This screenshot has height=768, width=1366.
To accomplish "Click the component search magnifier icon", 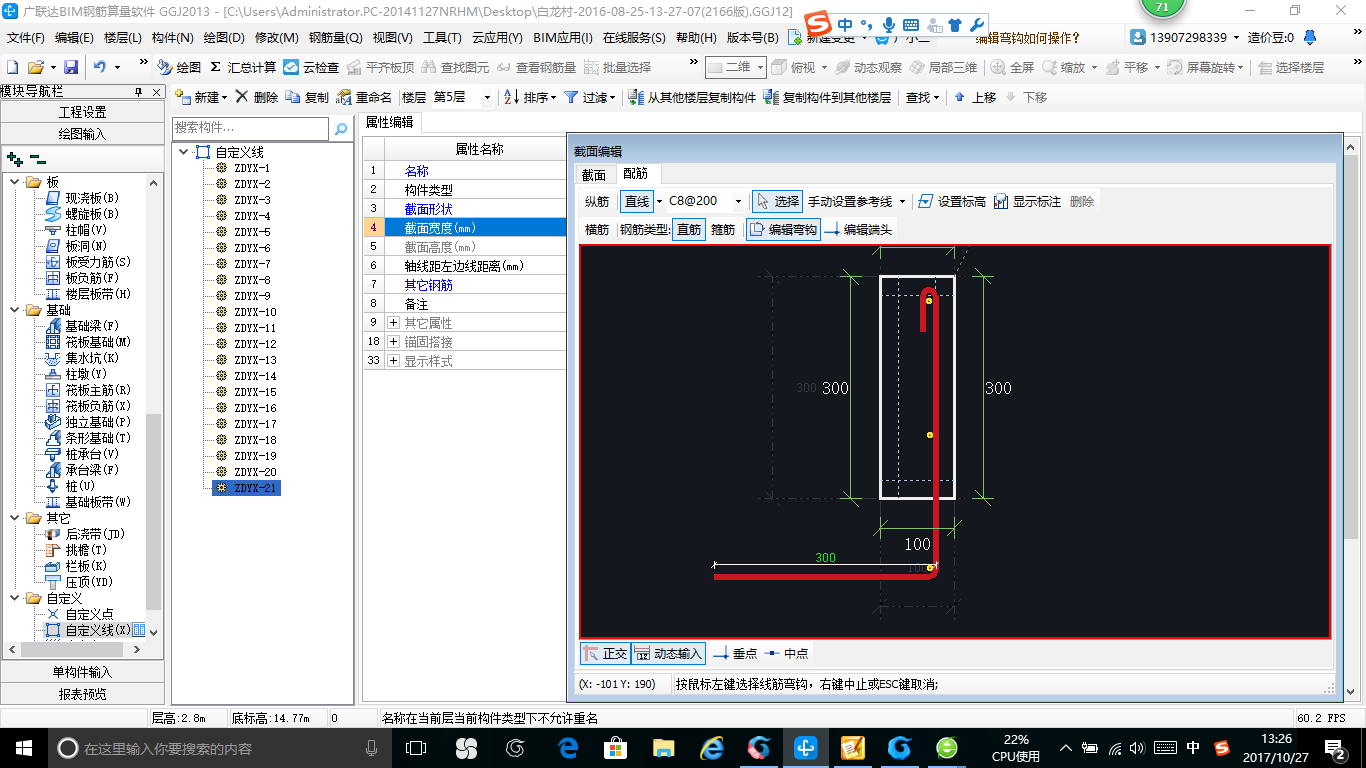I will click(341, 129).
